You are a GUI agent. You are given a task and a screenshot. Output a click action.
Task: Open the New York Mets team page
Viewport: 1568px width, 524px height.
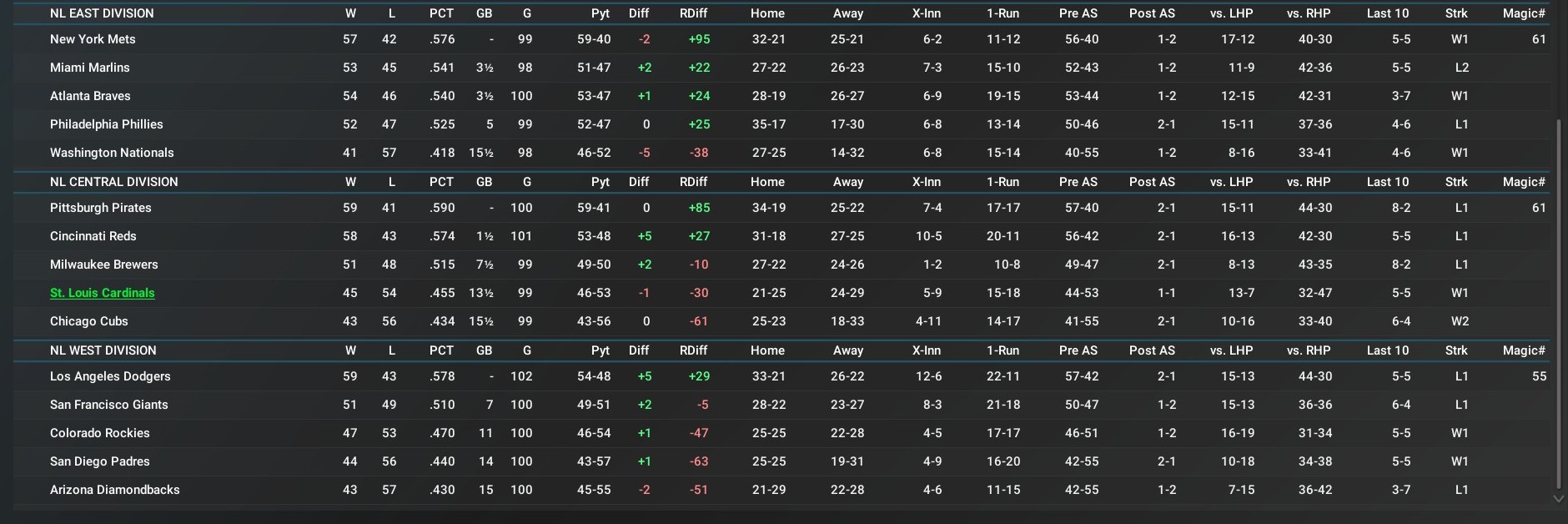coord(93,39)
